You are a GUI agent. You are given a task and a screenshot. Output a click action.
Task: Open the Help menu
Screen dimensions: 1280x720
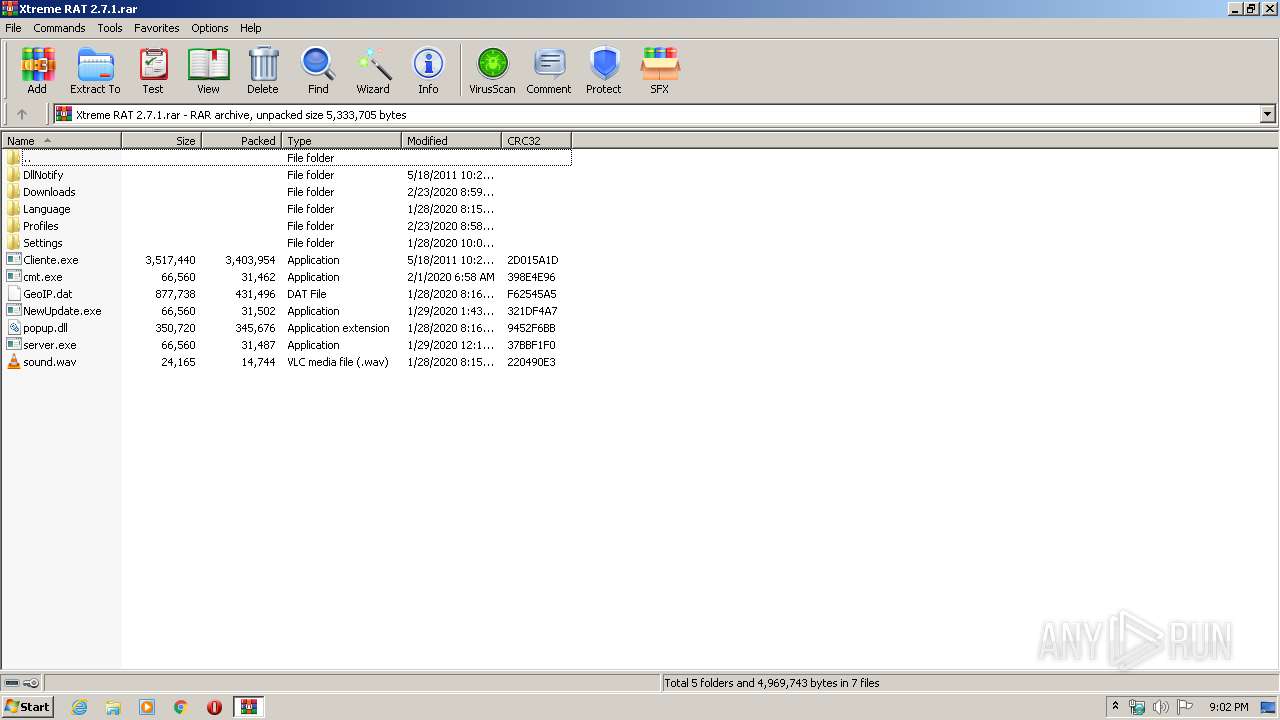pos(251,28)
